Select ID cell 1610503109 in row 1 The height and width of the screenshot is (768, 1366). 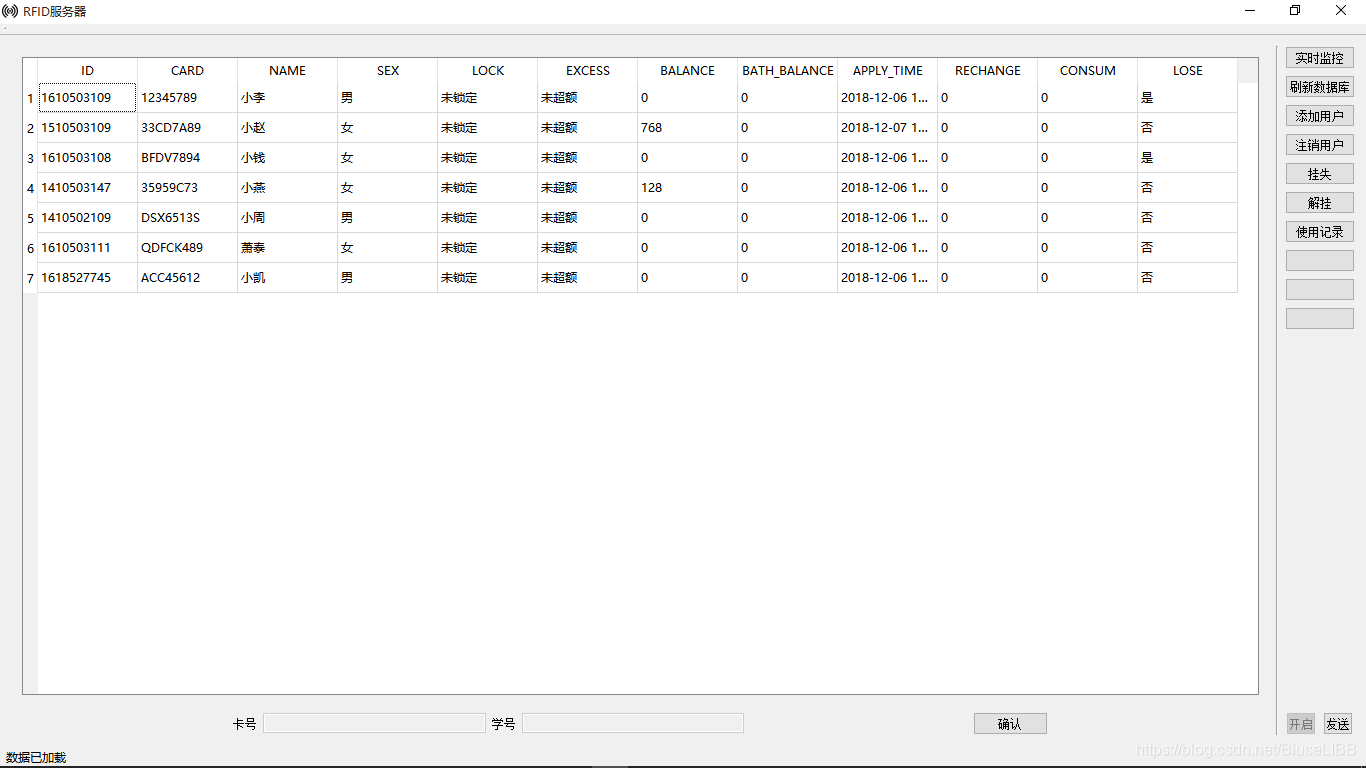(x=88, y=98)
